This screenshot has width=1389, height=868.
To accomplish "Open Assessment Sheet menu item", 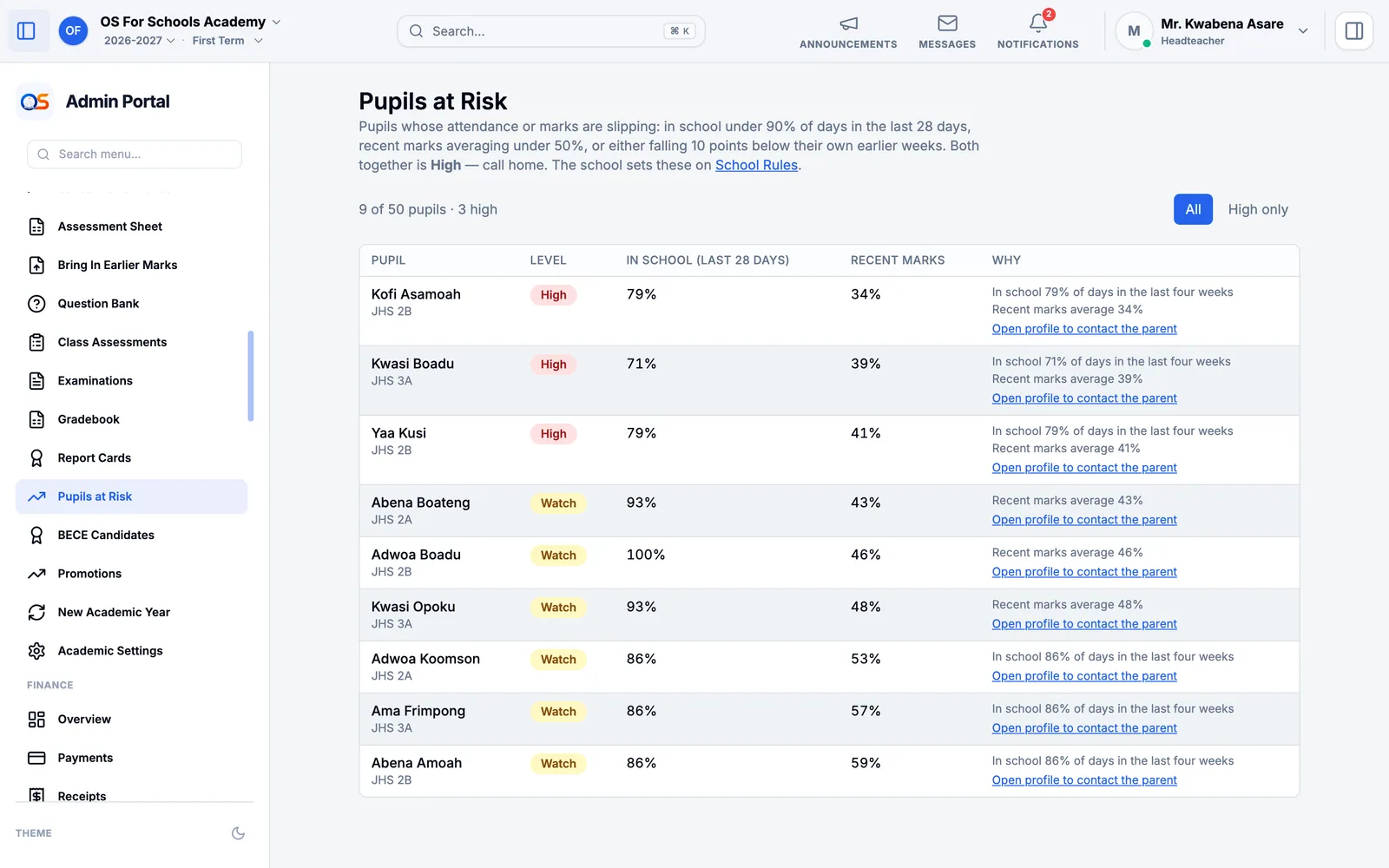I will pyautogui.click(x=132, y=227).
